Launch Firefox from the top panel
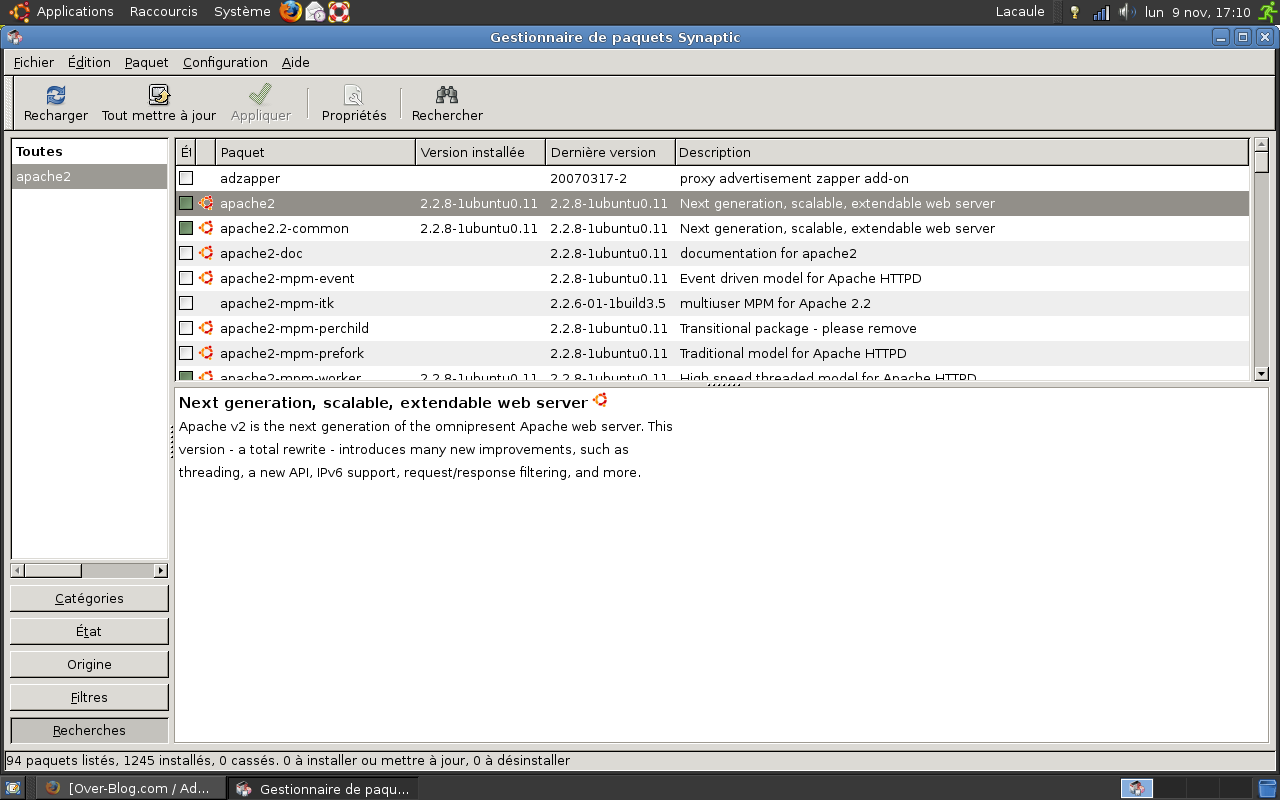Viewport: 1280px width, 800px height. click(291, 12)
